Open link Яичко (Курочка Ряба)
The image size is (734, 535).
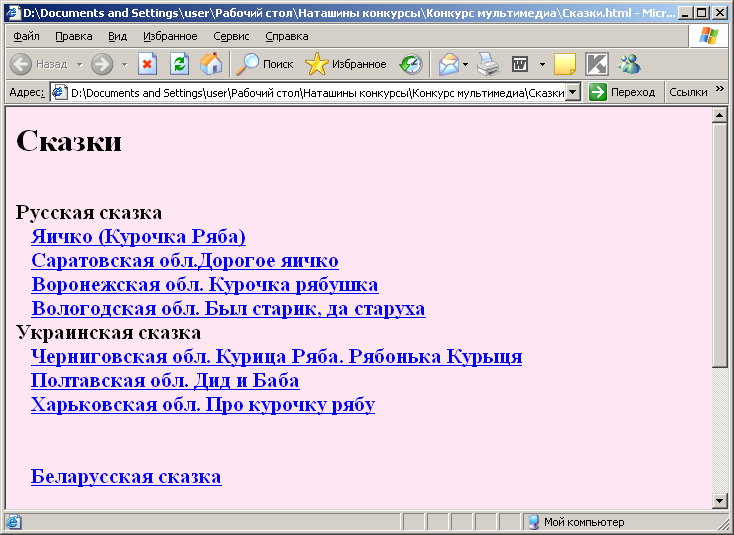[x=138, y=236]
